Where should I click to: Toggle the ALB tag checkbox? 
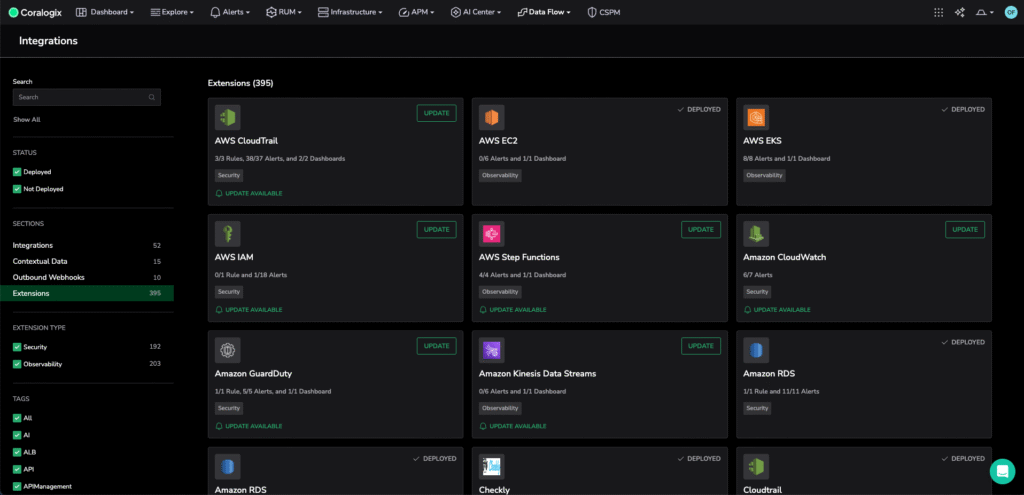pos(17,452)
